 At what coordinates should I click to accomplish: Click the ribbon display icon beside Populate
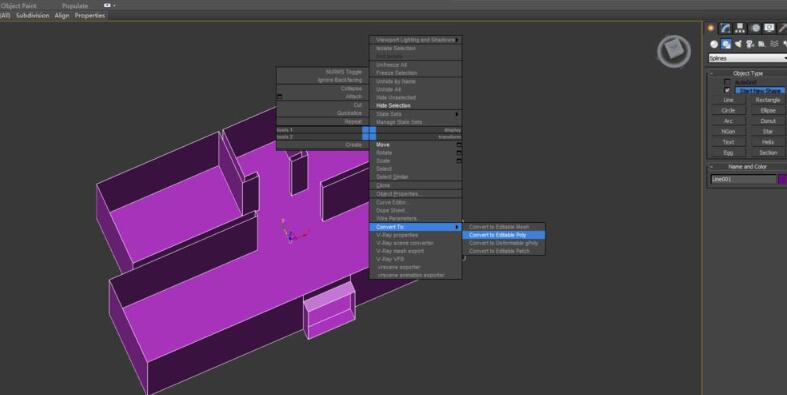pos(107,6)
